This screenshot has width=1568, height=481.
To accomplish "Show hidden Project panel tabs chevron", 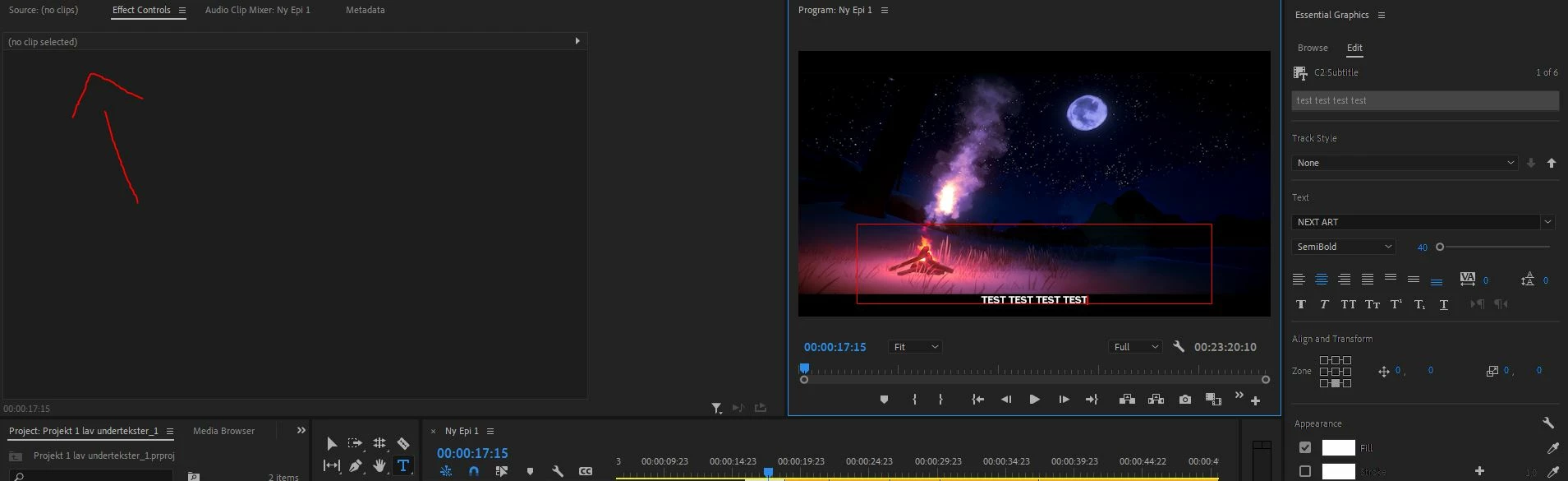I will pos(301,431).
